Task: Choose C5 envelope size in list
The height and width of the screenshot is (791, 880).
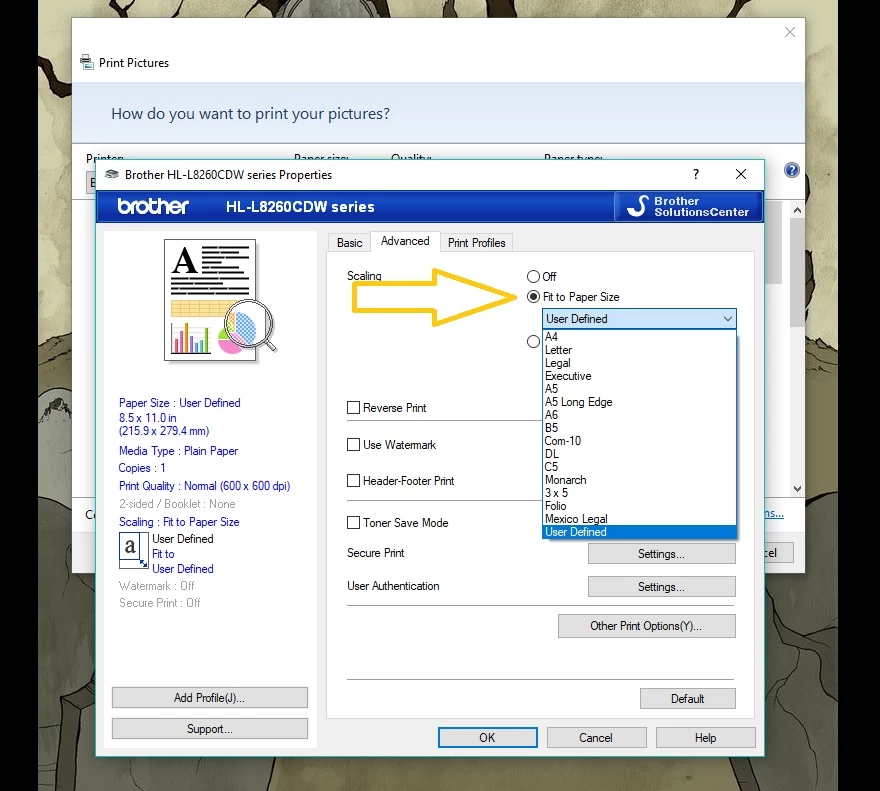Action: point(639,467)
